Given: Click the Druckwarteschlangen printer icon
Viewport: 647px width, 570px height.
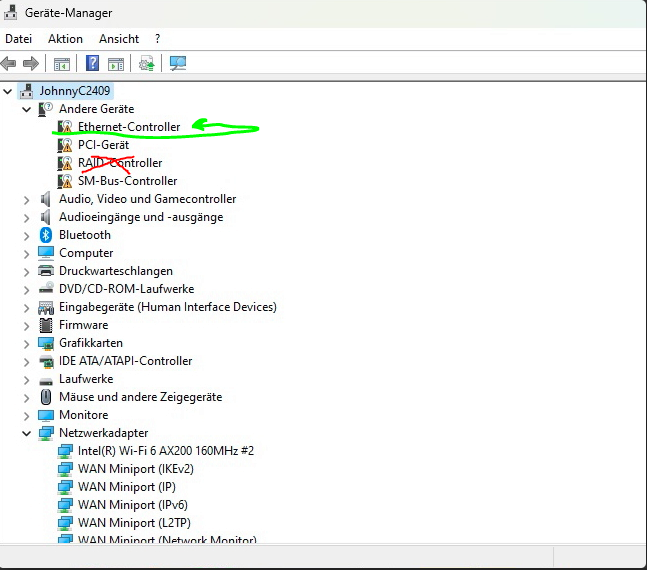Looking at the screenshot, I should coord(46,271).
